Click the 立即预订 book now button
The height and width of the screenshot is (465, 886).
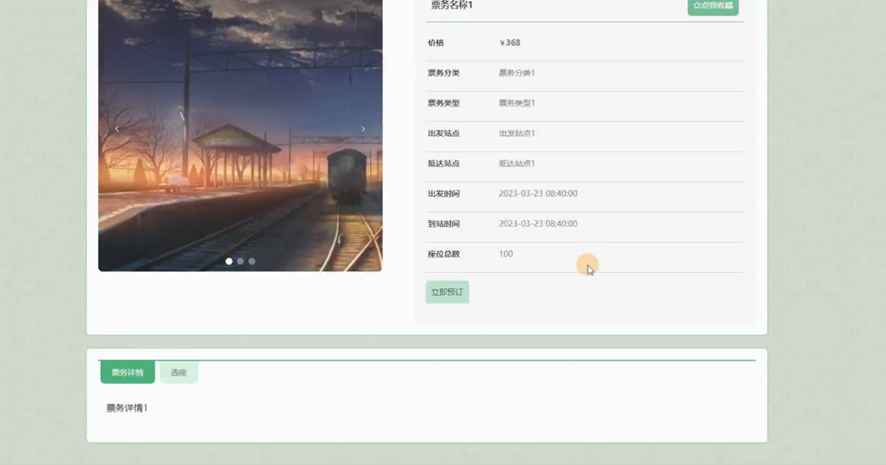447,292
